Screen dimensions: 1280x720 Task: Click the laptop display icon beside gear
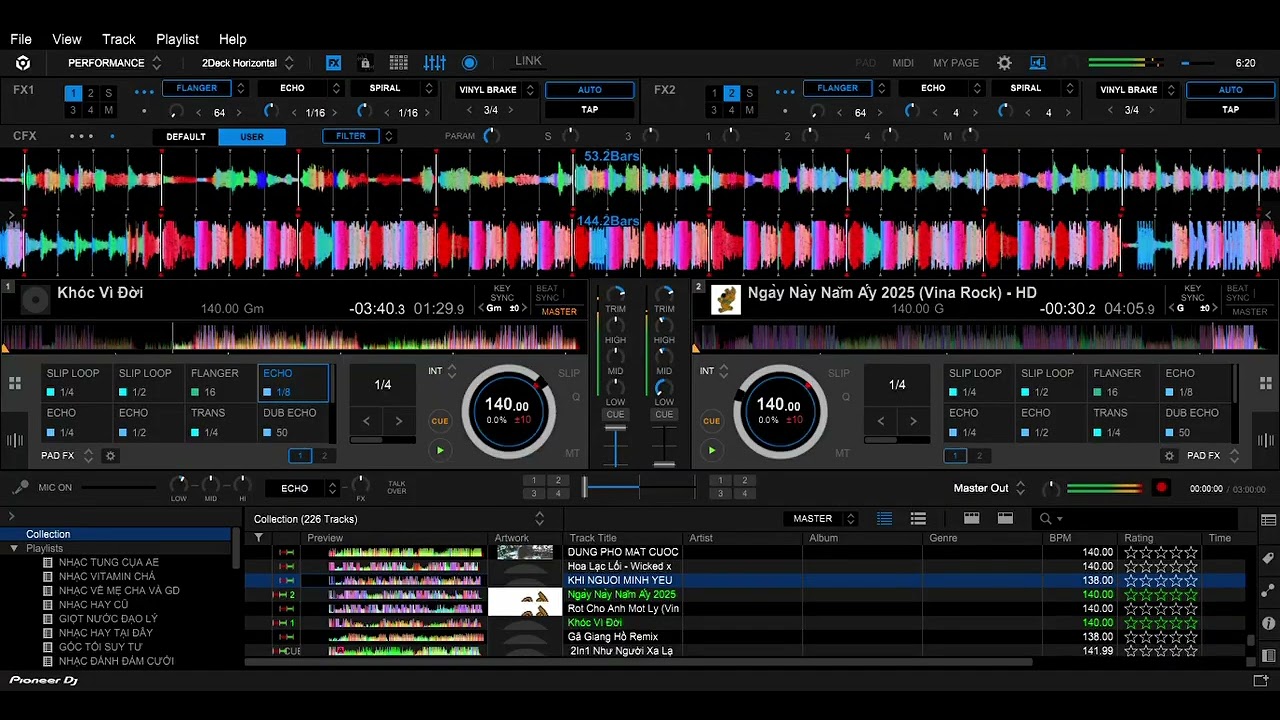tap(1037, 63)
